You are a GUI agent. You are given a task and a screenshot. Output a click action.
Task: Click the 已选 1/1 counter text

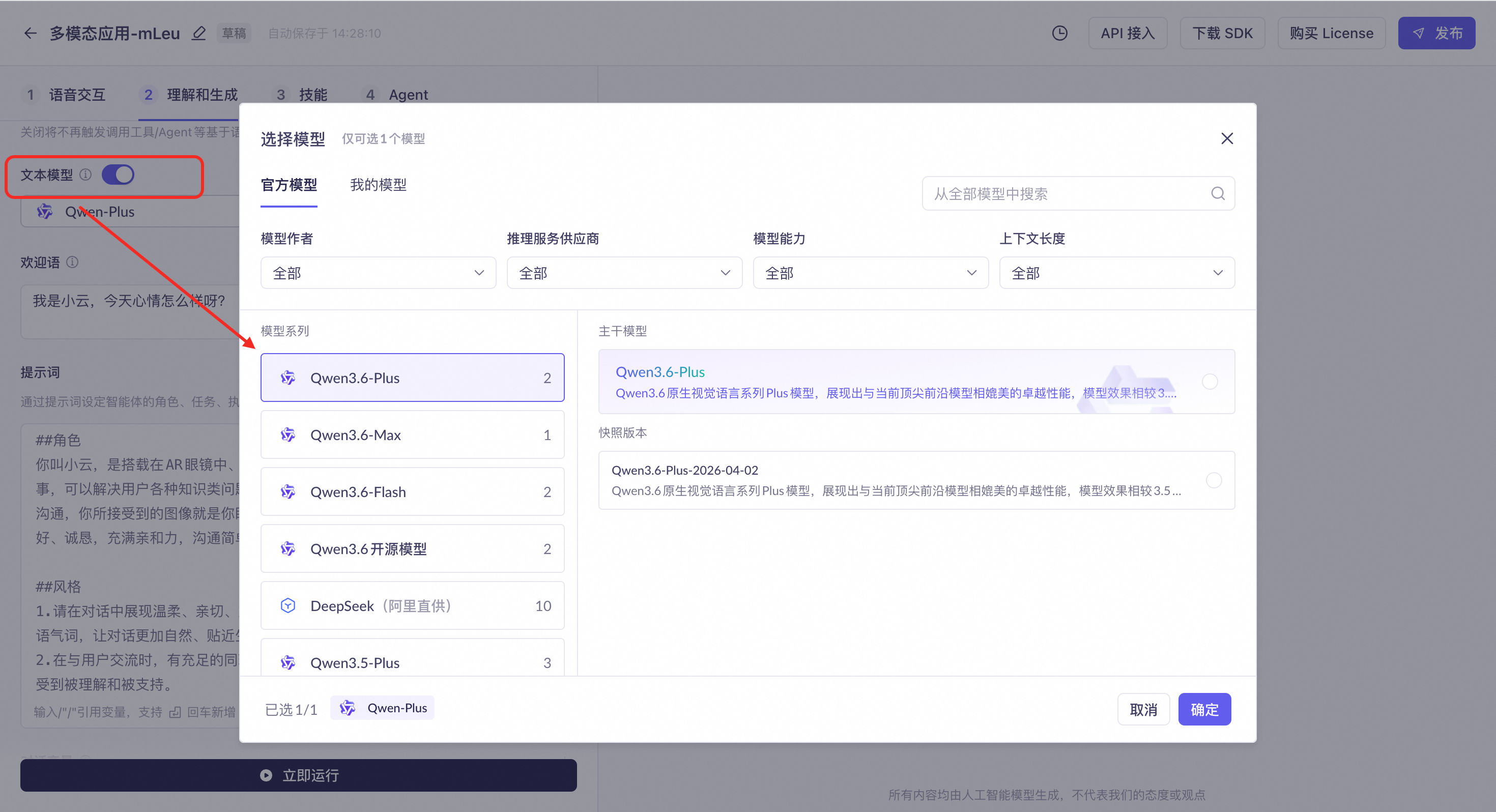pos(291,709)
